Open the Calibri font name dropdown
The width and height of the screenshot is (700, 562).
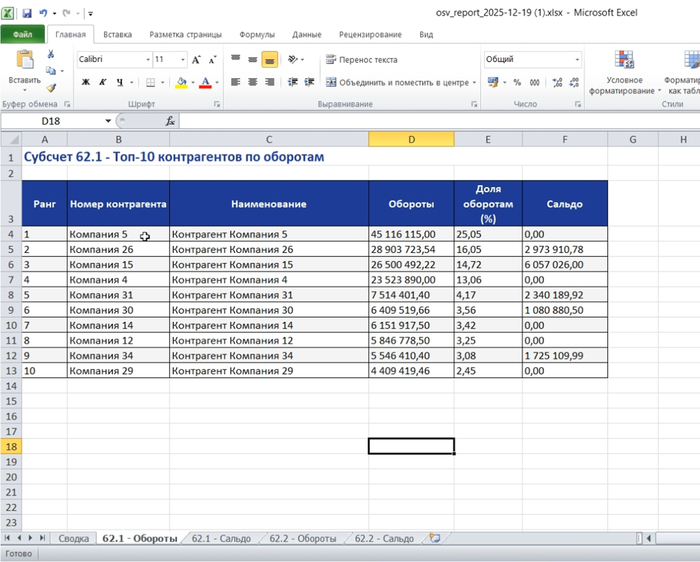(146, 60)
